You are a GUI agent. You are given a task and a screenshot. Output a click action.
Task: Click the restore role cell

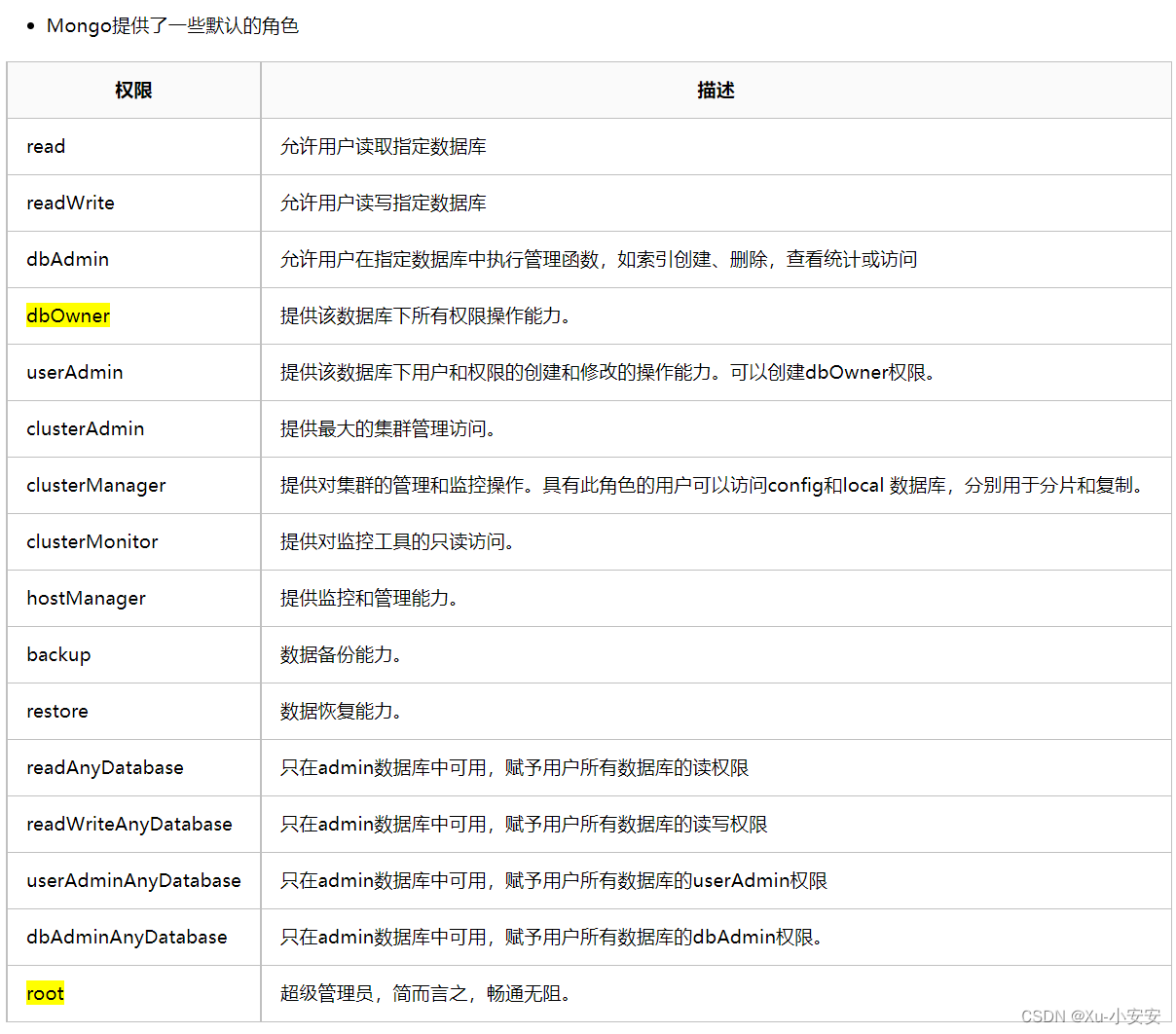coord(56,711)
